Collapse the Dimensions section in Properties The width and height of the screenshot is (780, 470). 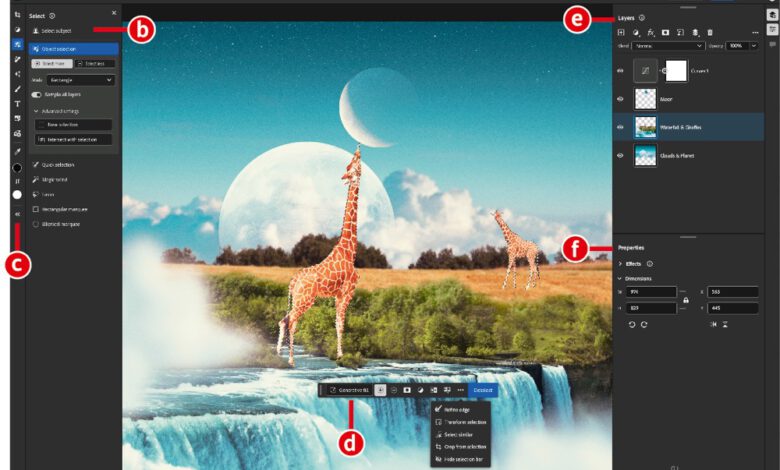620,279
